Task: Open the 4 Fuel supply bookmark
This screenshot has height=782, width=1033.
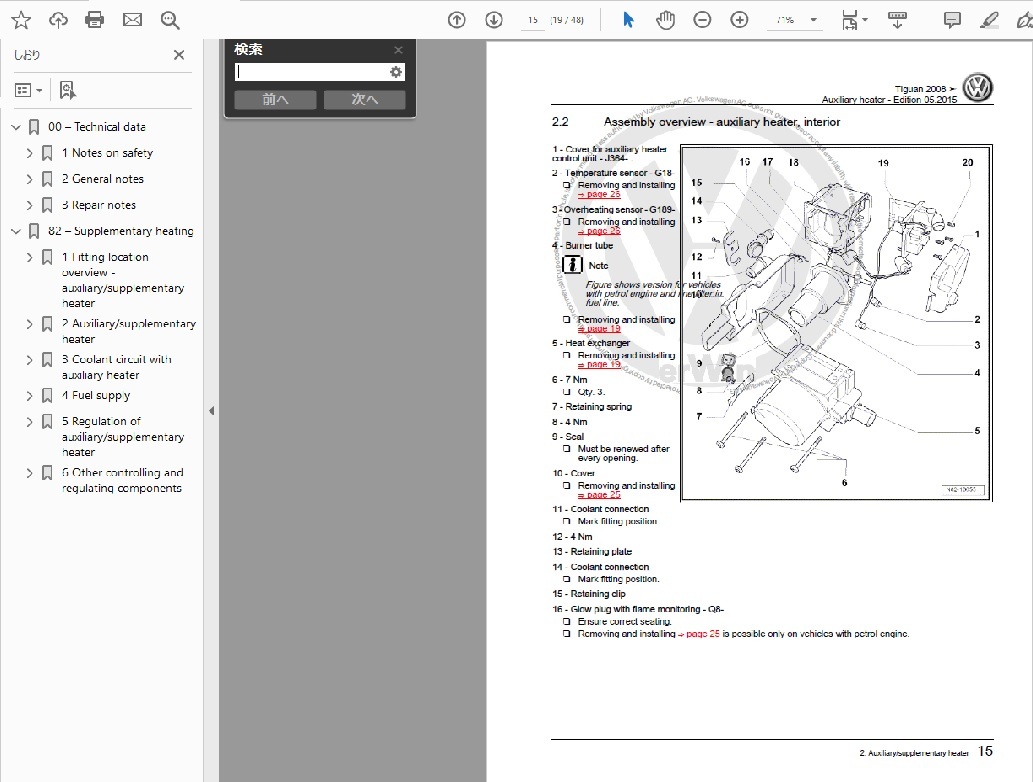Action: (96, 395)
